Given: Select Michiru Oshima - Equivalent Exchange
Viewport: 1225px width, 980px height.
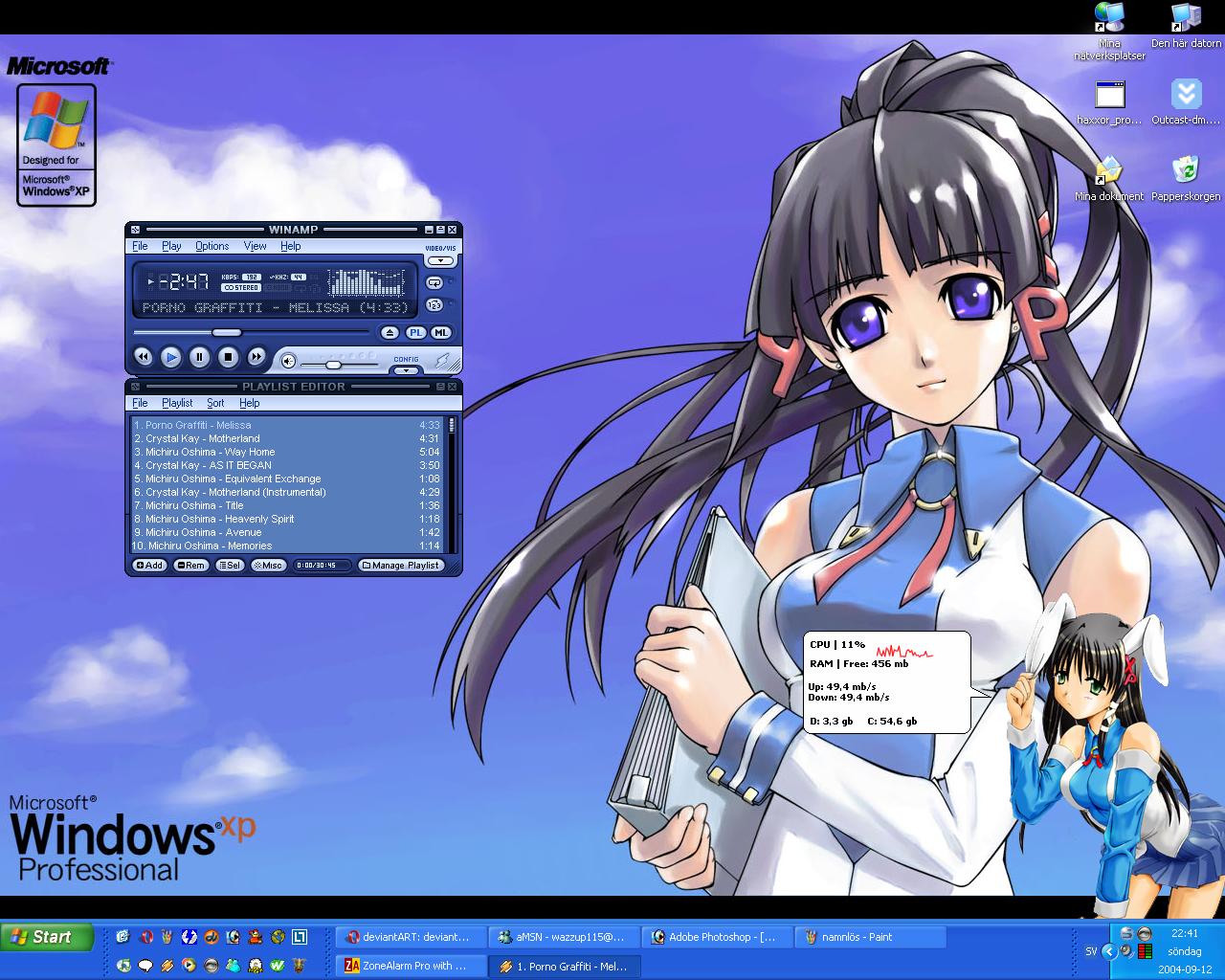Looking at the screenshot, I should [286, 479].
